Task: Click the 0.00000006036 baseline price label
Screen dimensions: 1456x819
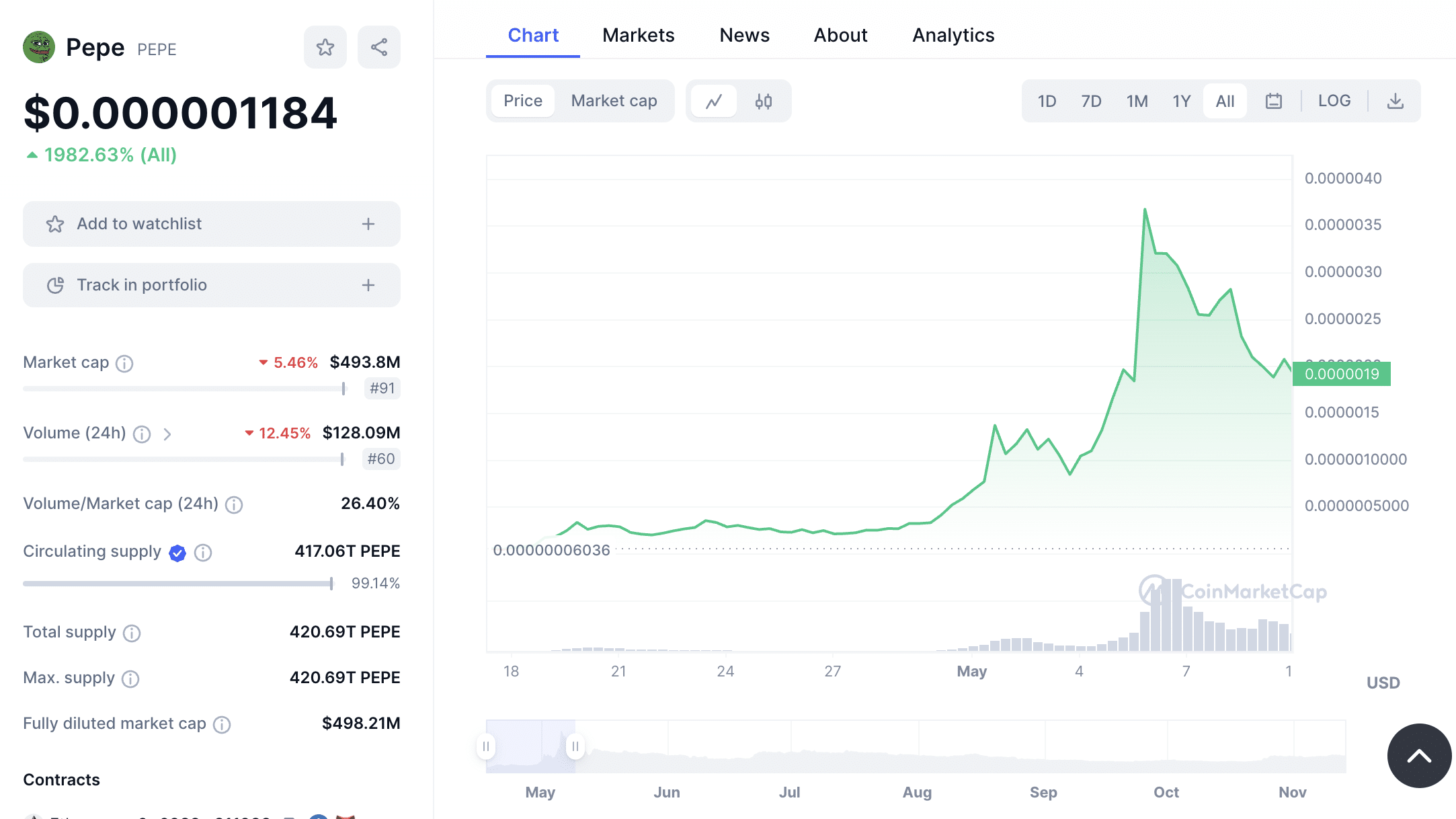Action: (551, 550)
